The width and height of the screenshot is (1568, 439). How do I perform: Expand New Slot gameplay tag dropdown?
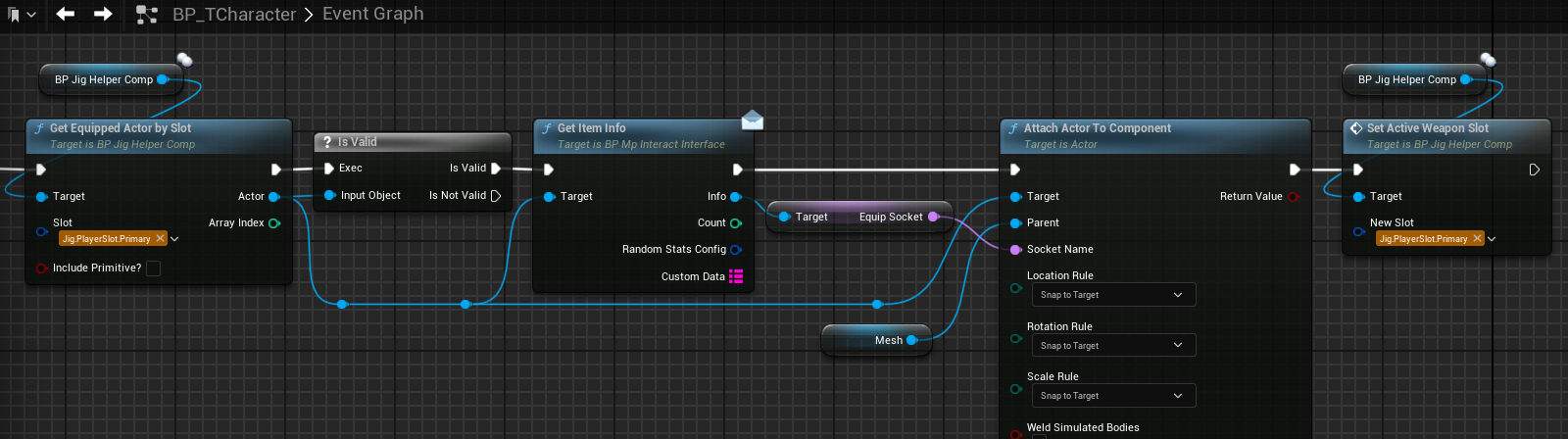coord(1492,239)
